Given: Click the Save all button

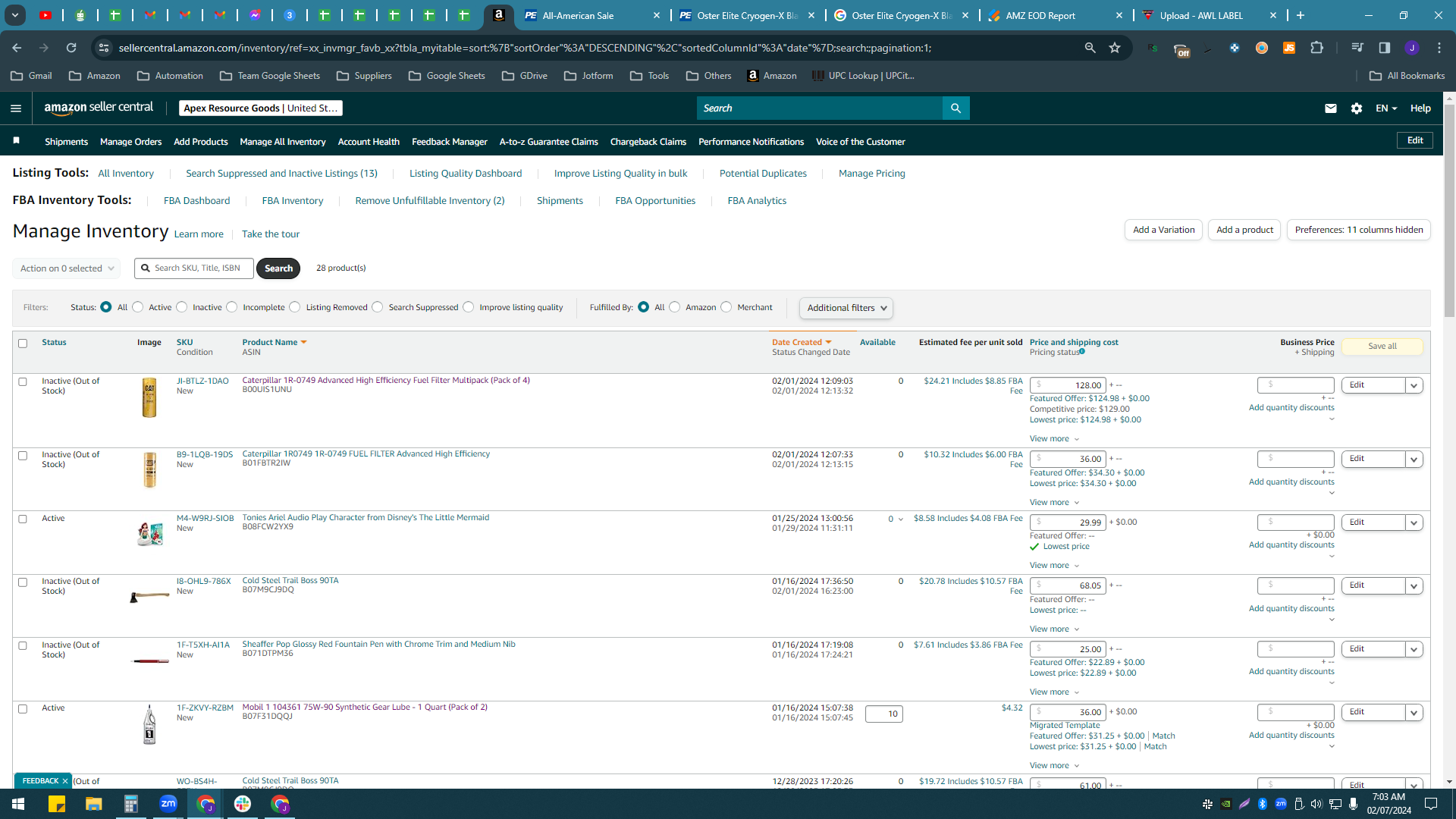Looking at the screenshot, I should (x=1382, y=347).
